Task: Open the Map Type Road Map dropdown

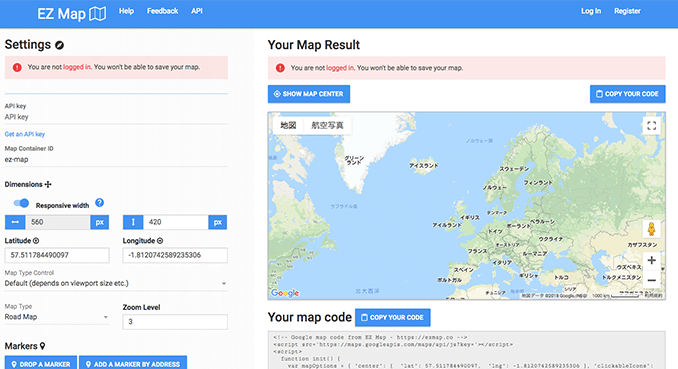Action: point(57,317)
